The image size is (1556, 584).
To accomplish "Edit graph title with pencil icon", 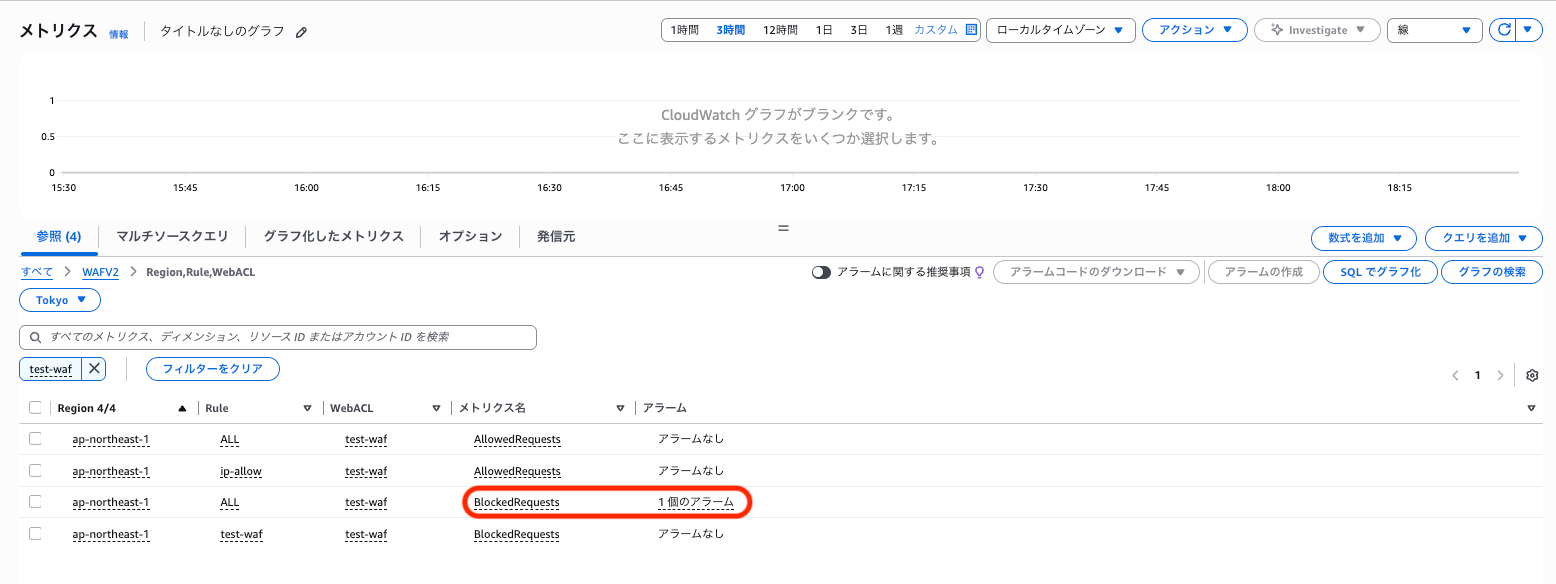I will click(x=302, y=32).
